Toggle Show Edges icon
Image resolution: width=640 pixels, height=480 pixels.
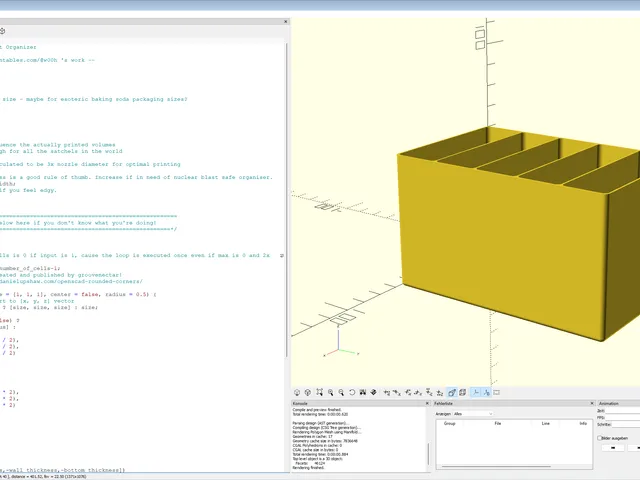coord(497,393)
